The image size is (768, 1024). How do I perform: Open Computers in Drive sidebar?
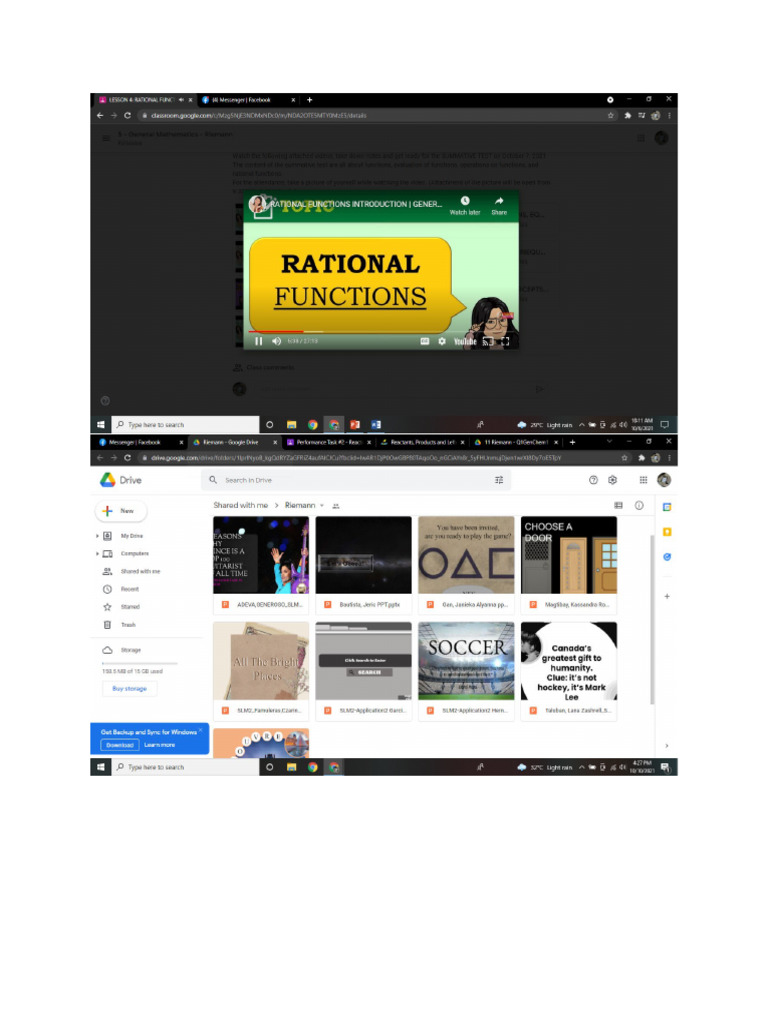tap(135, 554)
